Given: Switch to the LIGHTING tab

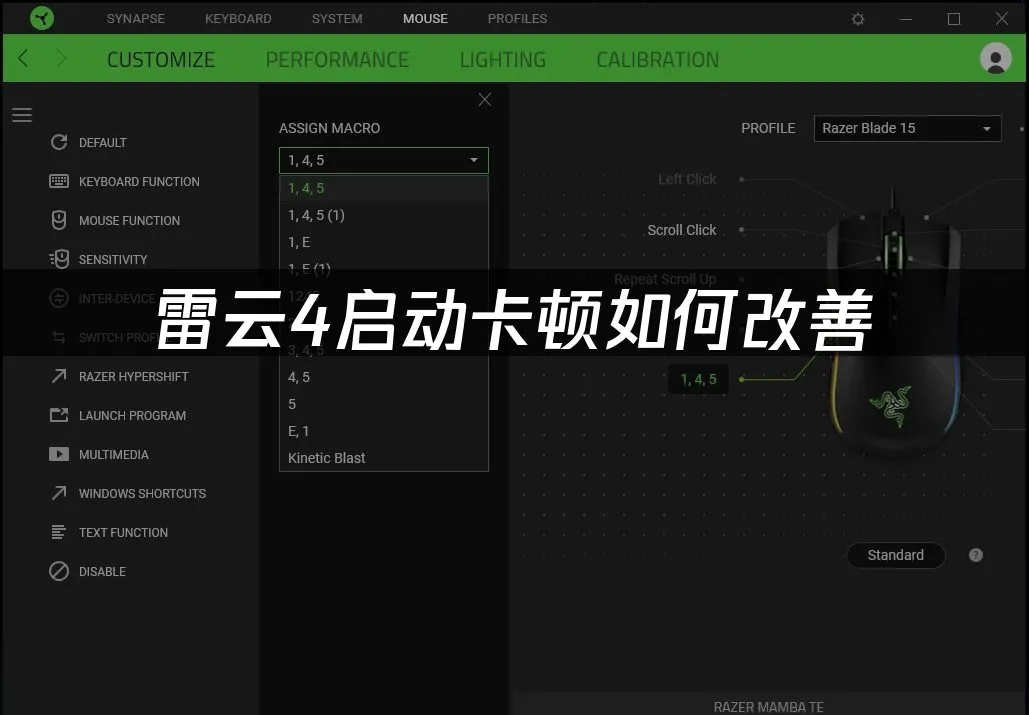Looking at the screenshot, I should 503,60.
